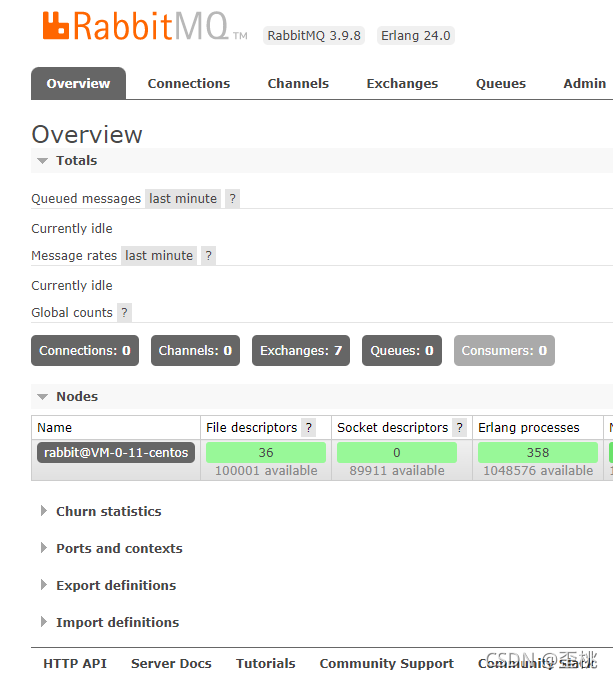Click the Queues: 0 count button

coord(402,351)
